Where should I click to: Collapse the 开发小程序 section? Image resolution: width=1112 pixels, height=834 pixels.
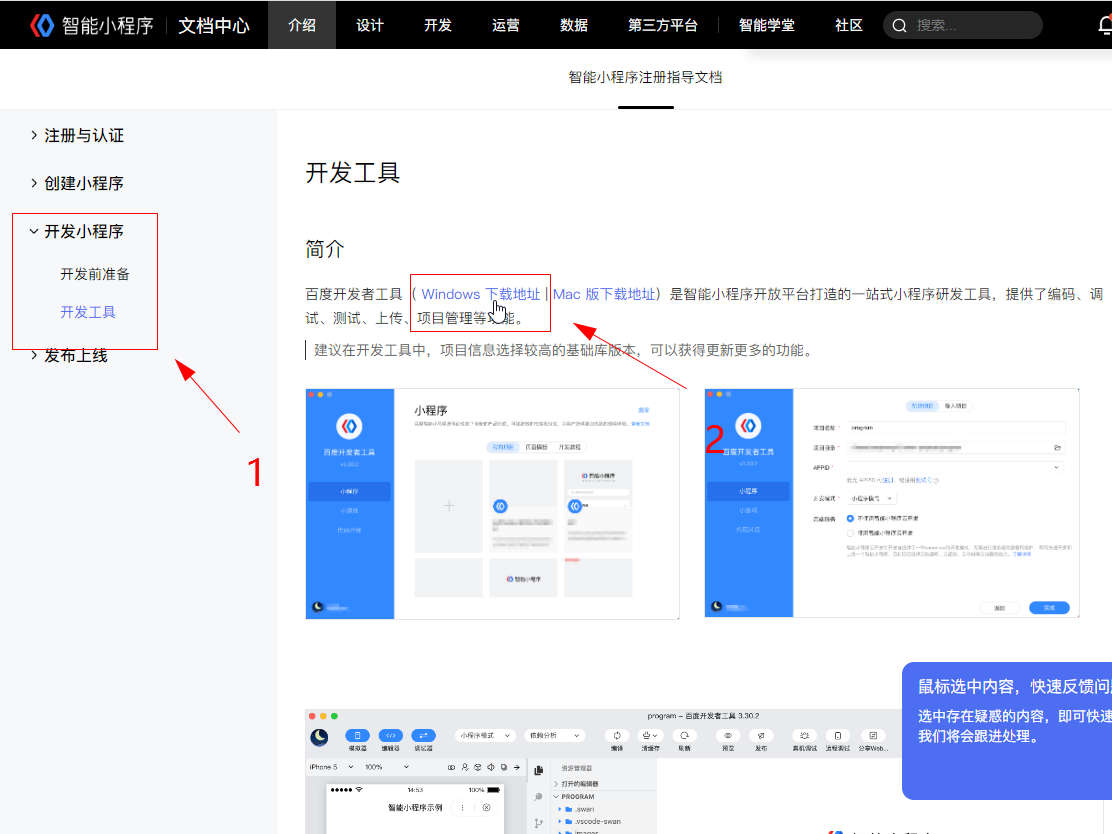tap(77, 231)
